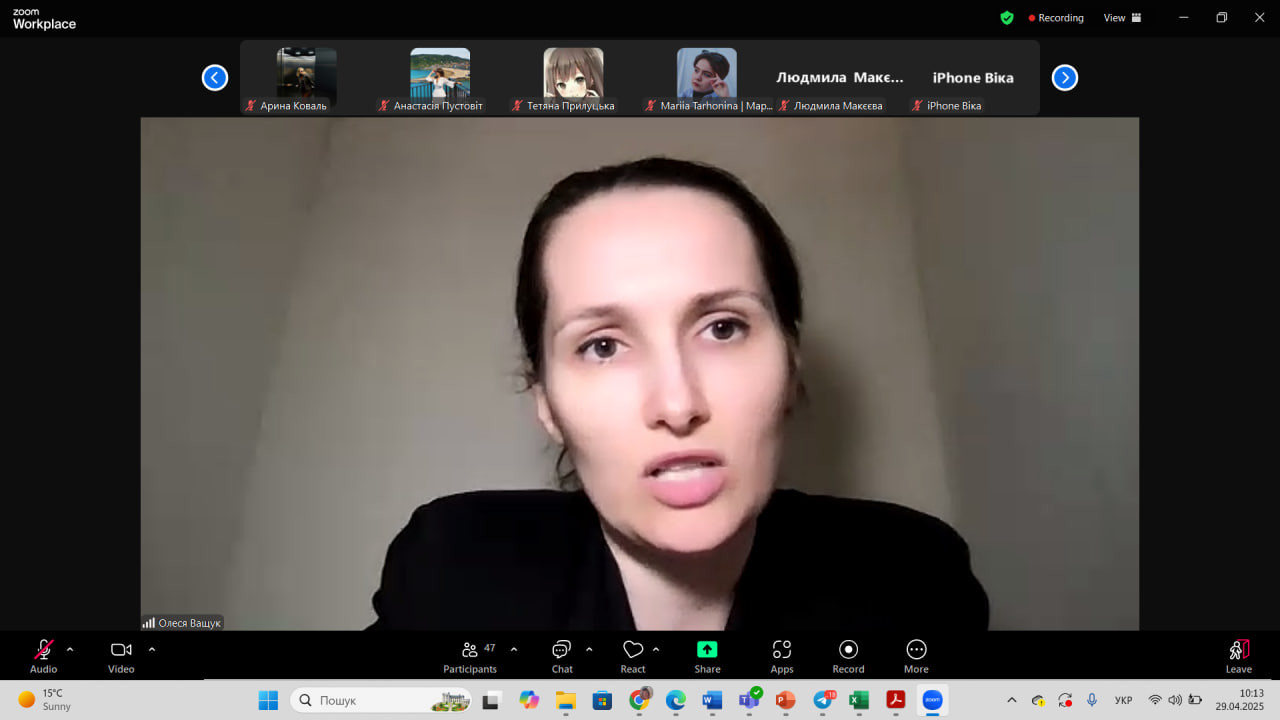1280x720 pixels.
Task: Switch to Google Chrome on the taskbar
Action: click(x=639, y=700)
